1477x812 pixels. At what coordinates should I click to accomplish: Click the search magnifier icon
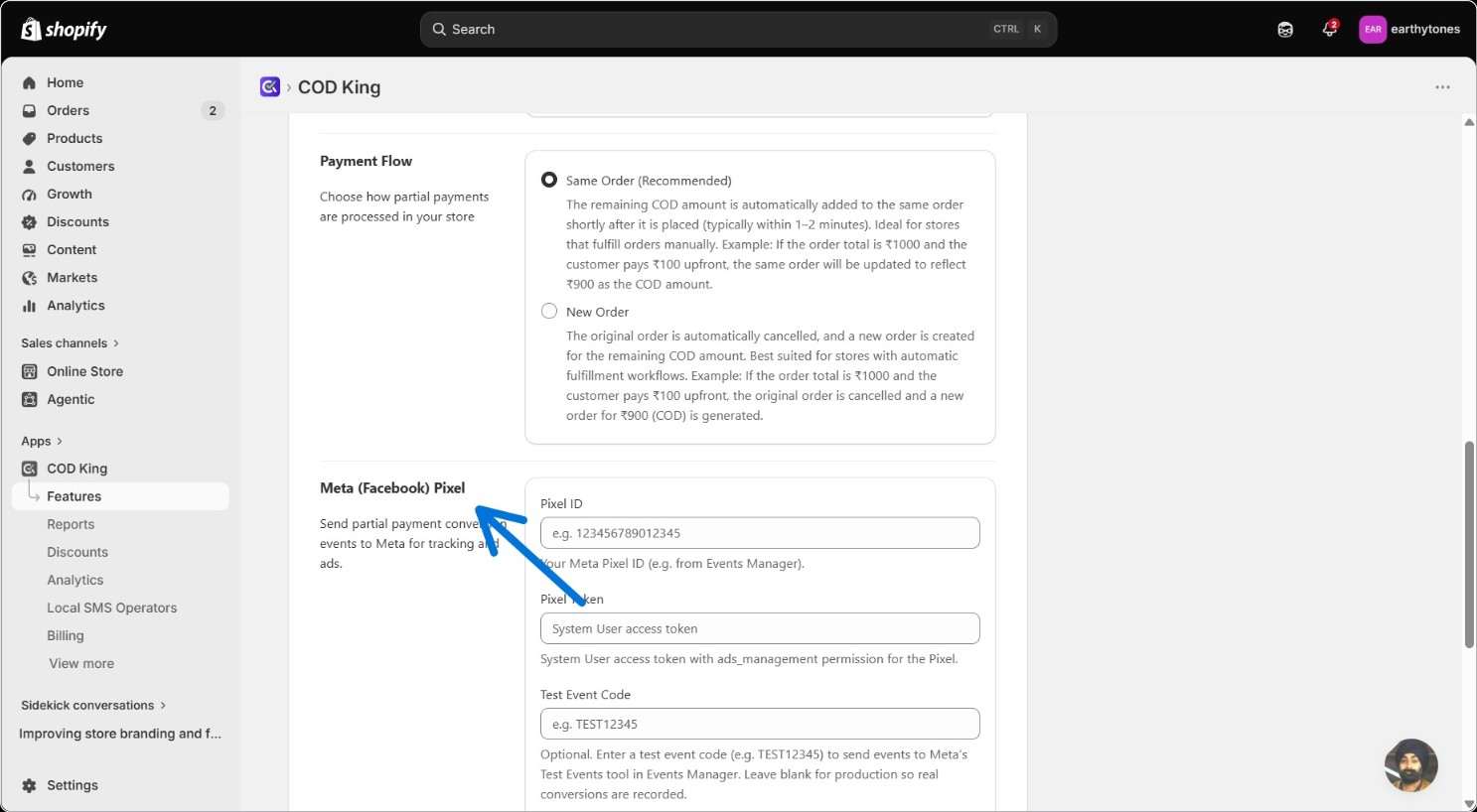(x=439, y=30)
